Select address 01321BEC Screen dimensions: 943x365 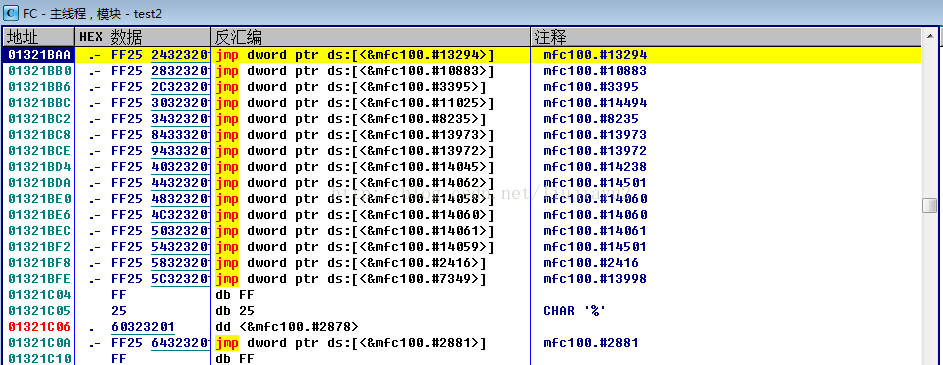[x=40, y=231]
